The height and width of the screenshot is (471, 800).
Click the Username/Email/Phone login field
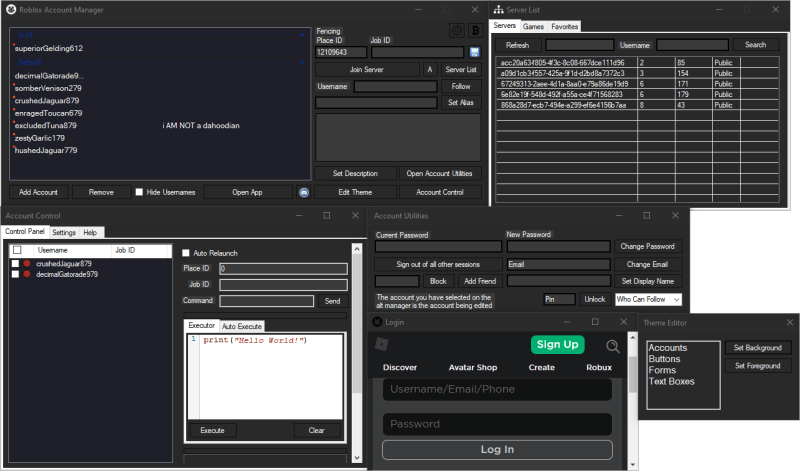pyautogui.click(x=497, y=389)
